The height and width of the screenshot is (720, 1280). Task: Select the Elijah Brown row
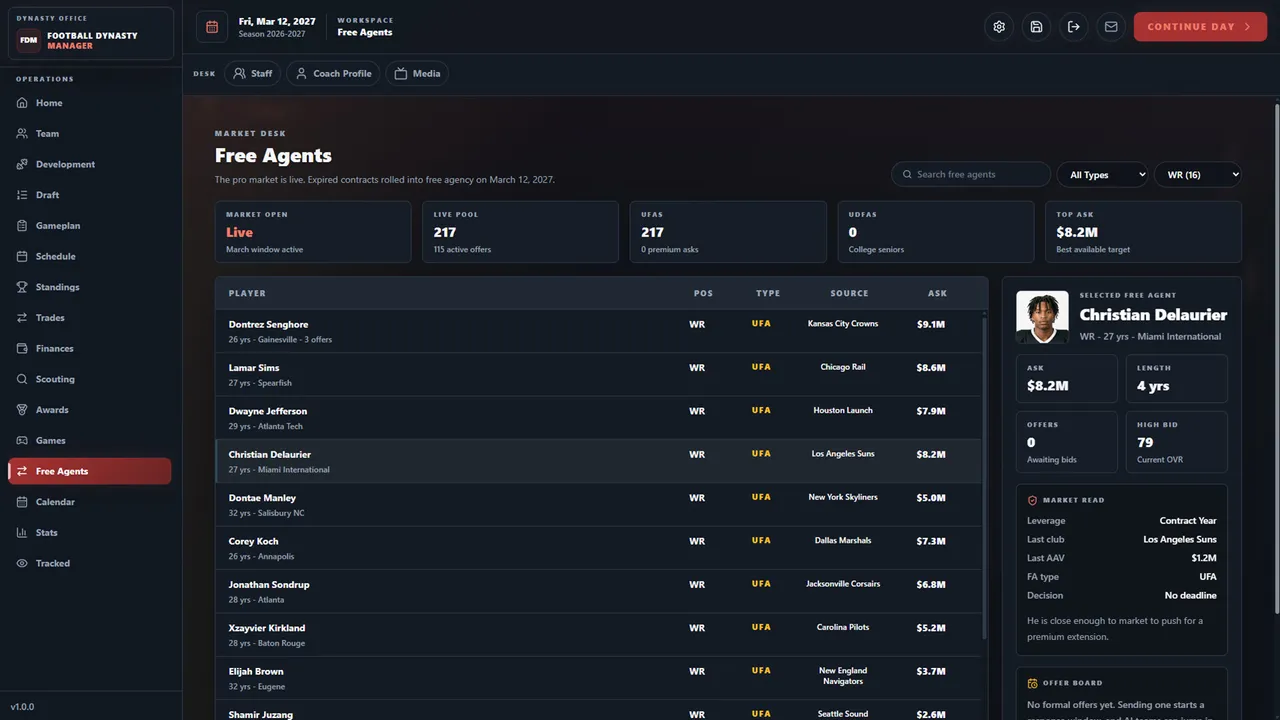598,678
